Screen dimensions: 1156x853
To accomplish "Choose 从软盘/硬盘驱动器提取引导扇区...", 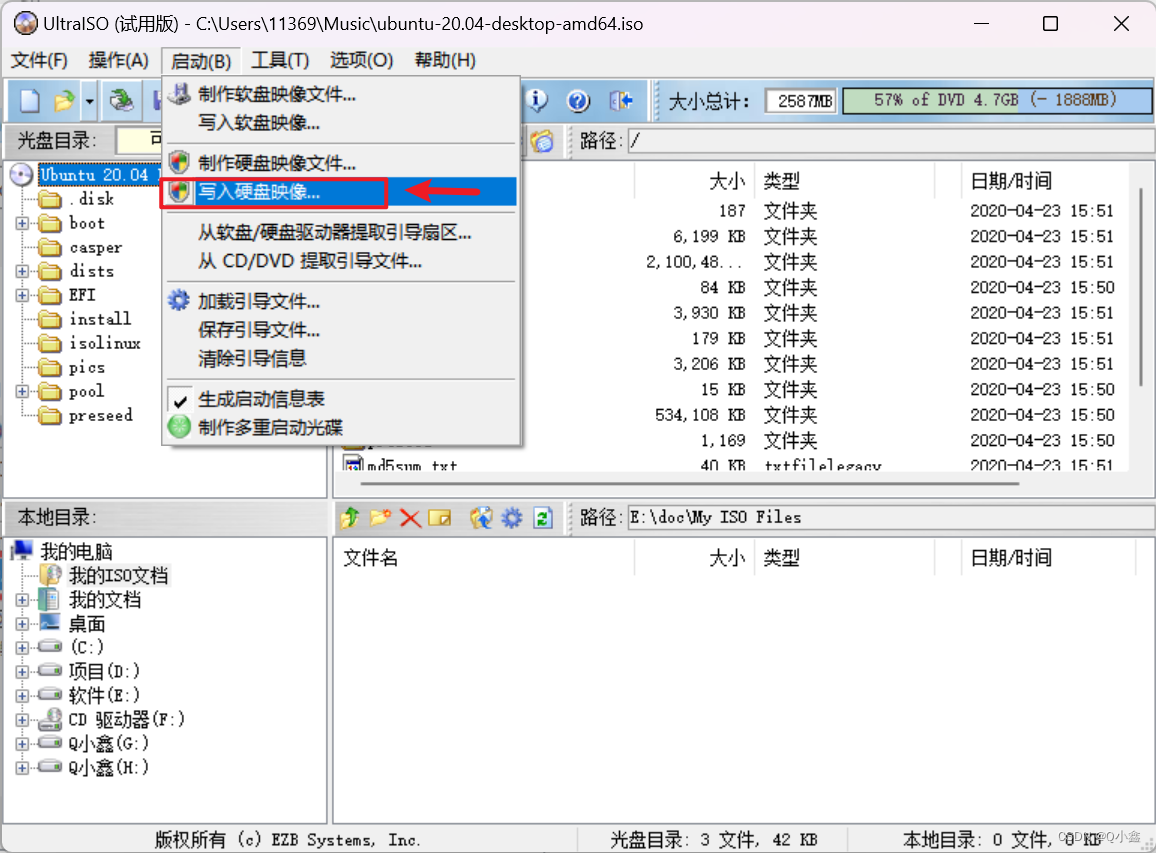I will 341,232.
